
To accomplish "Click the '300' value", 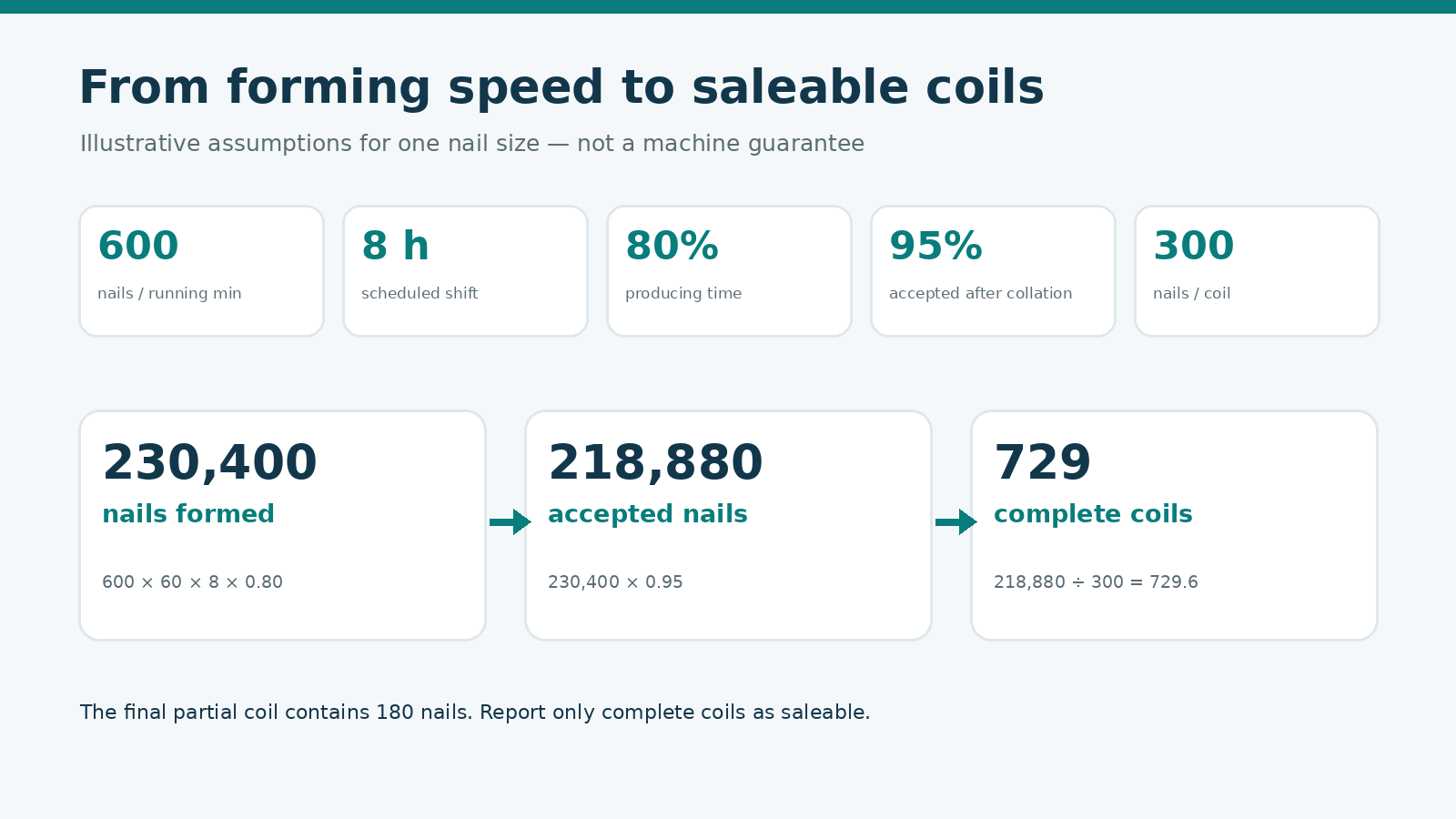I will pyautogui.click(x=1194, y=247).
